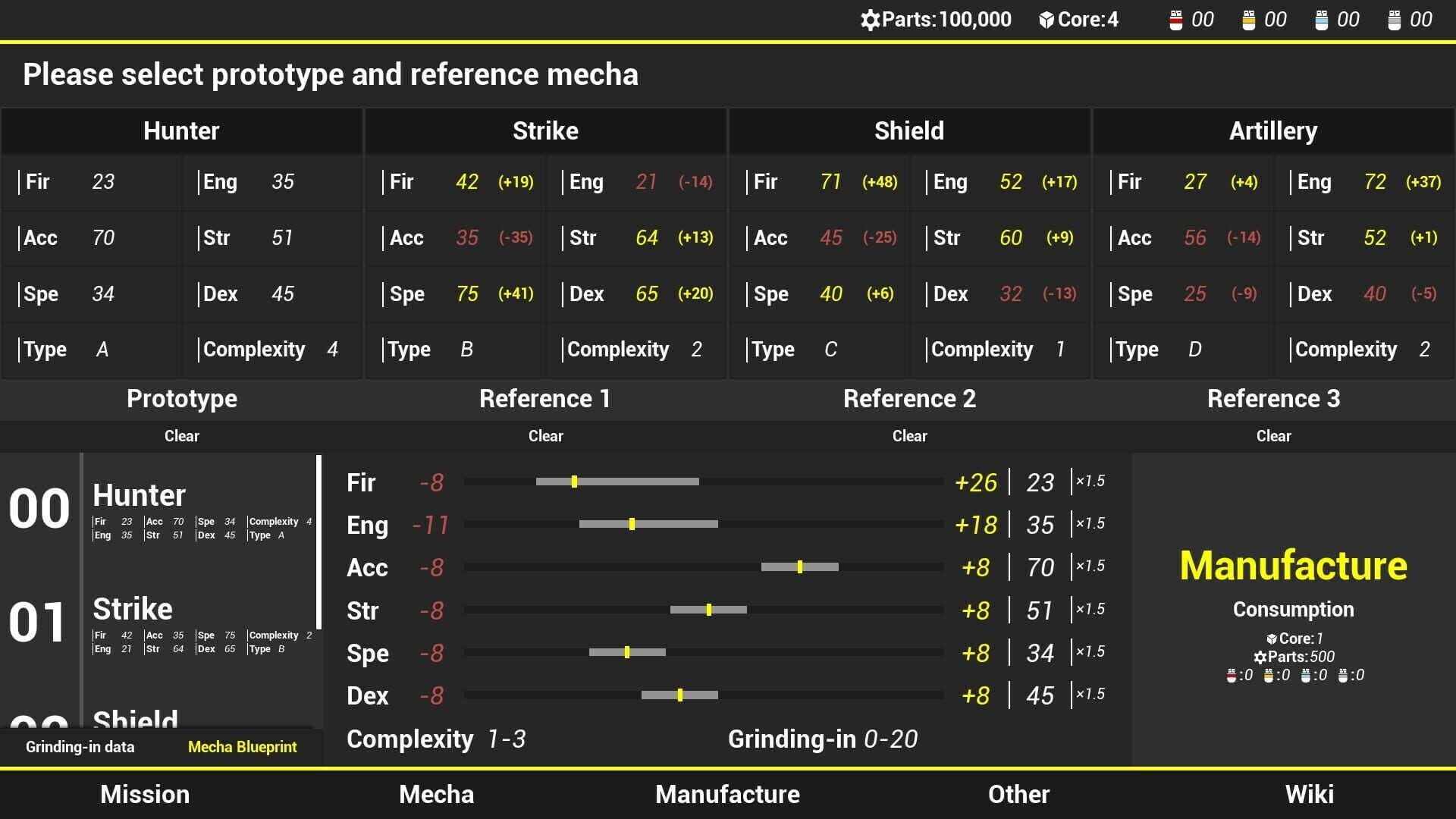Clear the Reference 3 selection
Image resolution: width=1456 pixels, height=819 pixels.
point(1273,436)
